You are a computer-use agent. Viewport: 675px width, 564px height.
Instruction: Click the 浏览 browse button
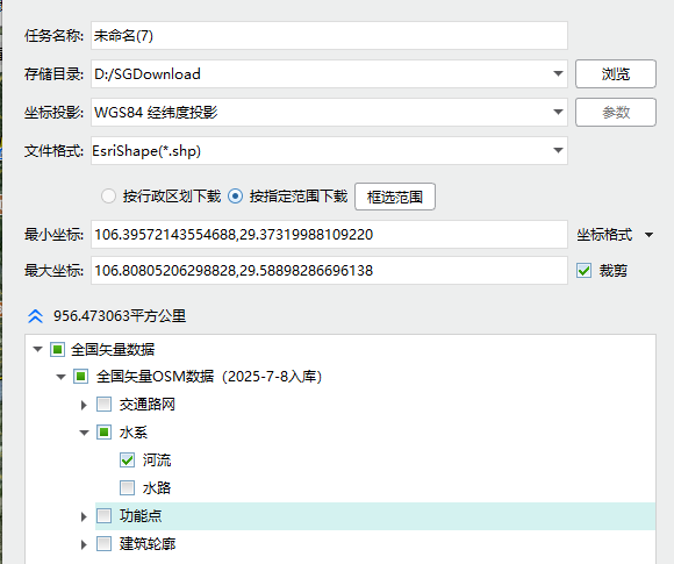[615, 74]
